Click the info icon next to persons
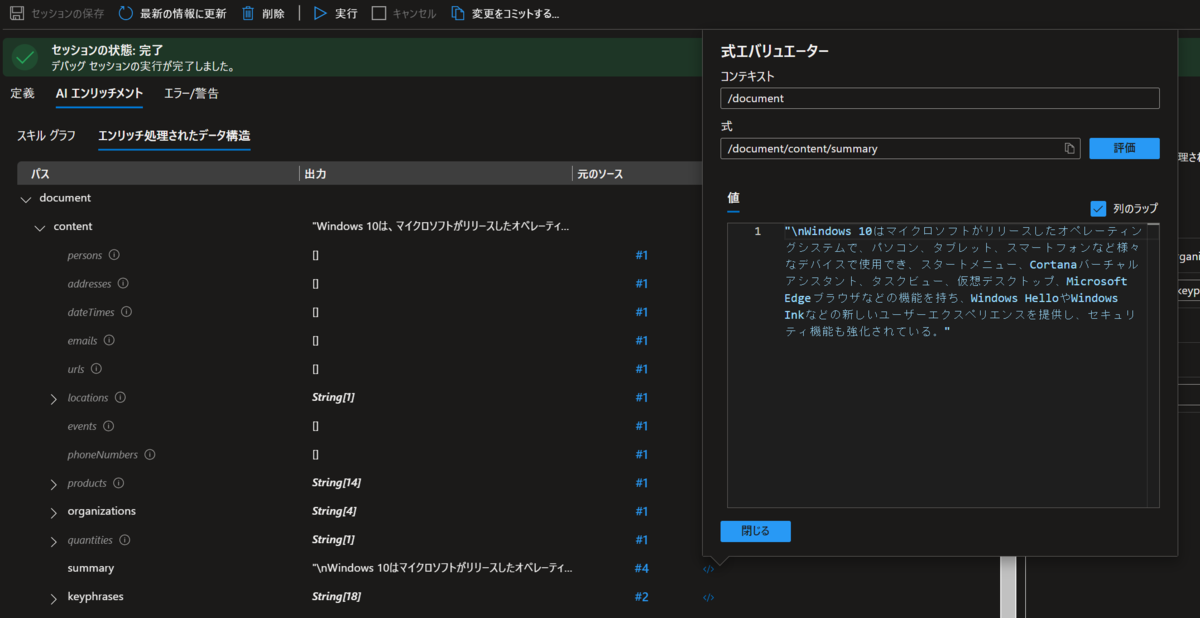 [112, 255]
